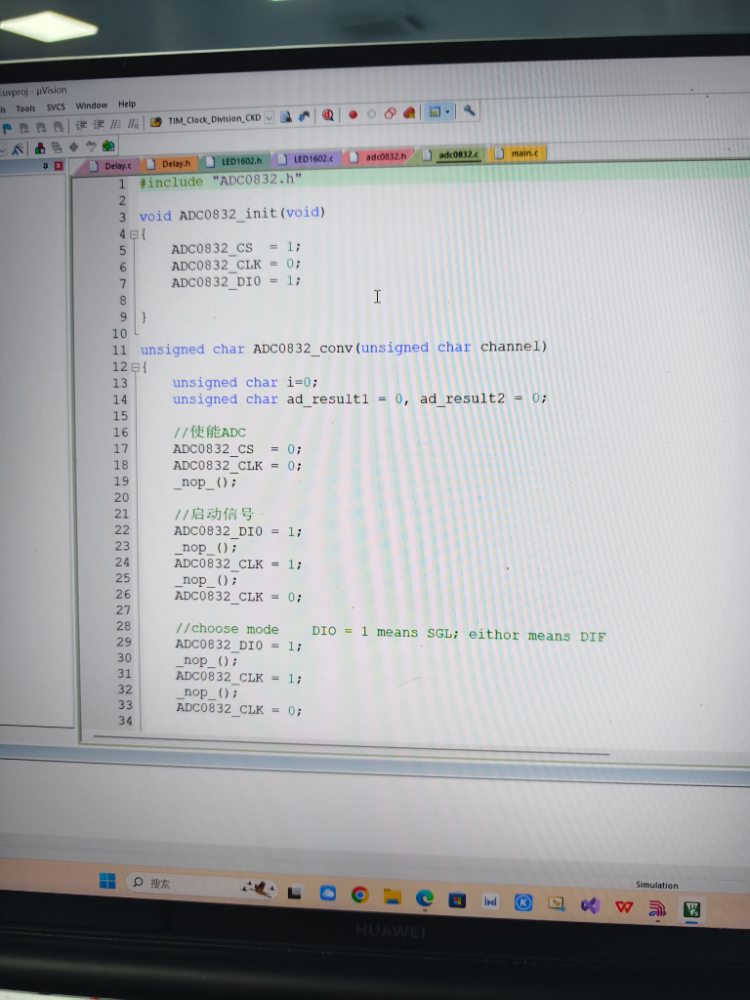Viewport: 750px width, 1000px height.
Task: Close the left project panel
Action: tap(59, 165)
